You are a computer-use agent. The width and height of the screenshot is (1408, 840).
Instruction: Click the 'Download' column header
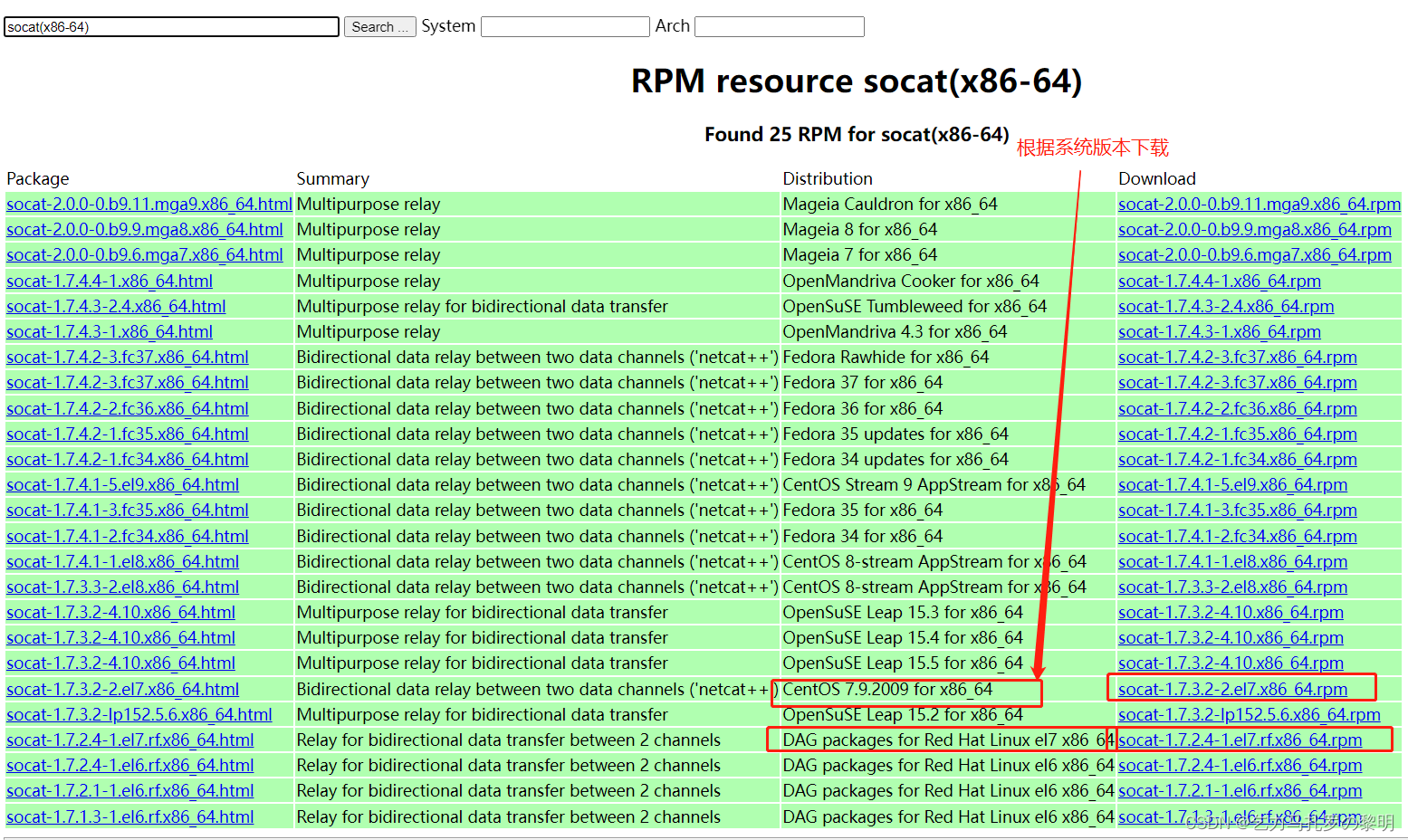pos(1157,179)
